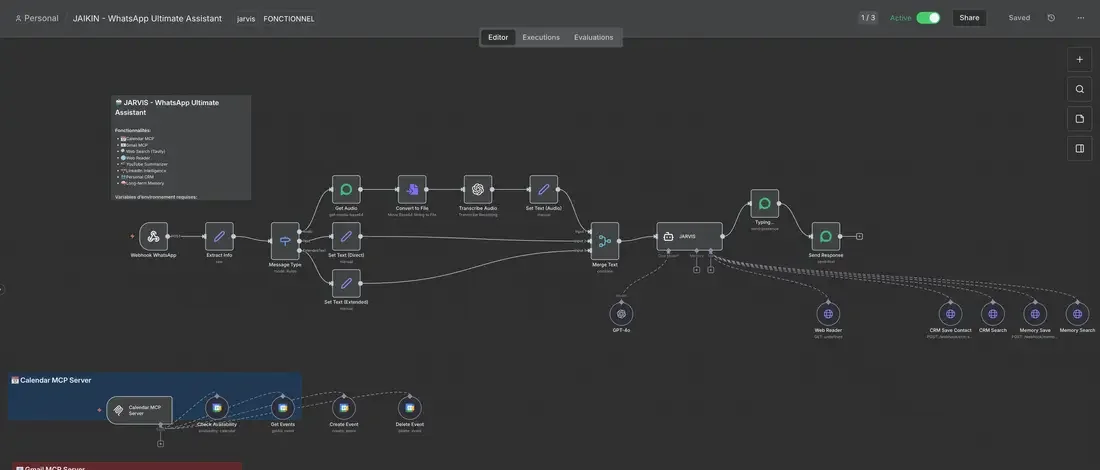This screenshot has width=1100, height=470.
Task: Click the FONCTIONNEL tag
Action: [289, 19]
